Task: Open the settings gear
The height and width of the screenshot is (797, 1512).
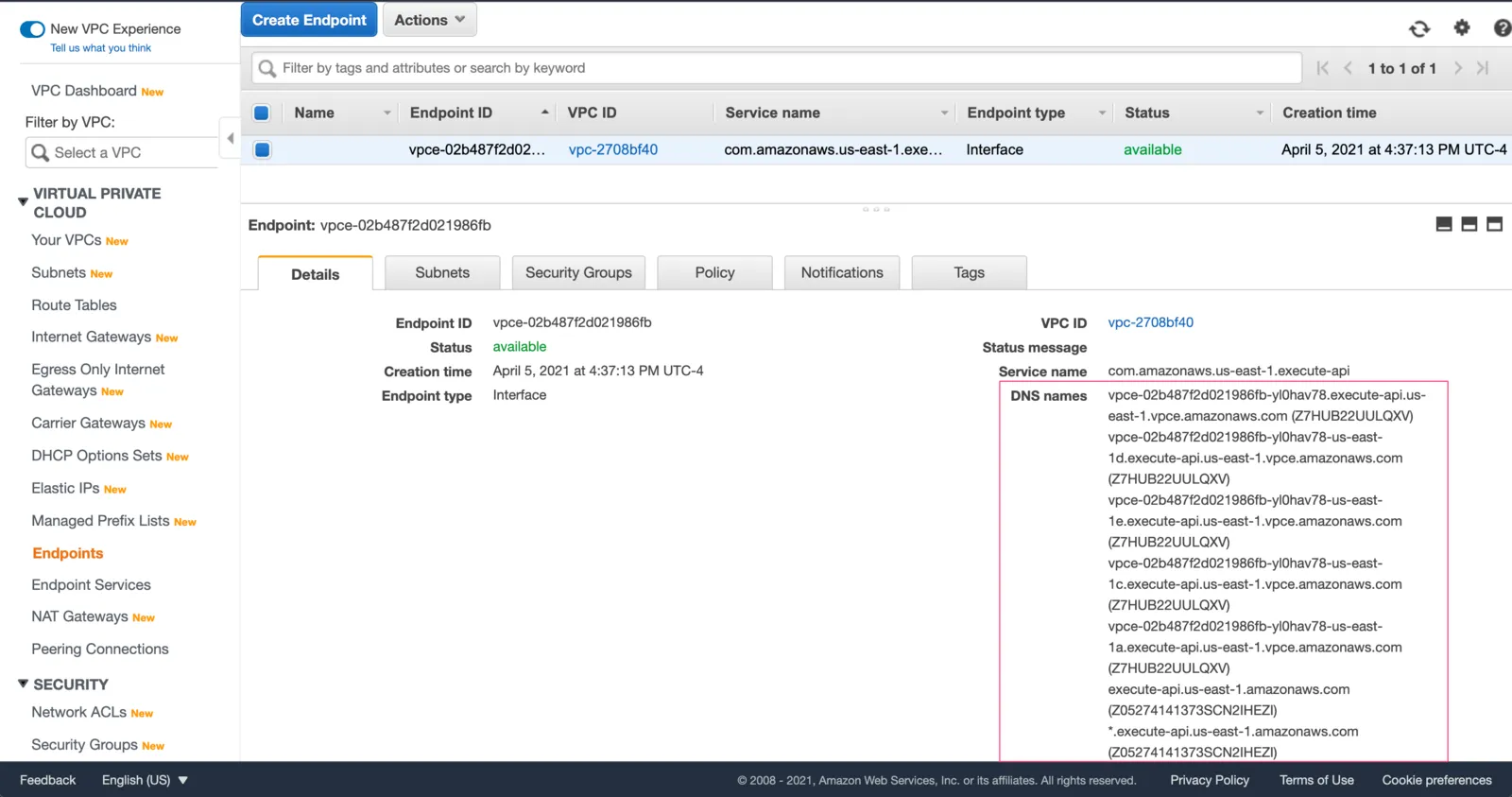Action: pos(1462,27)
